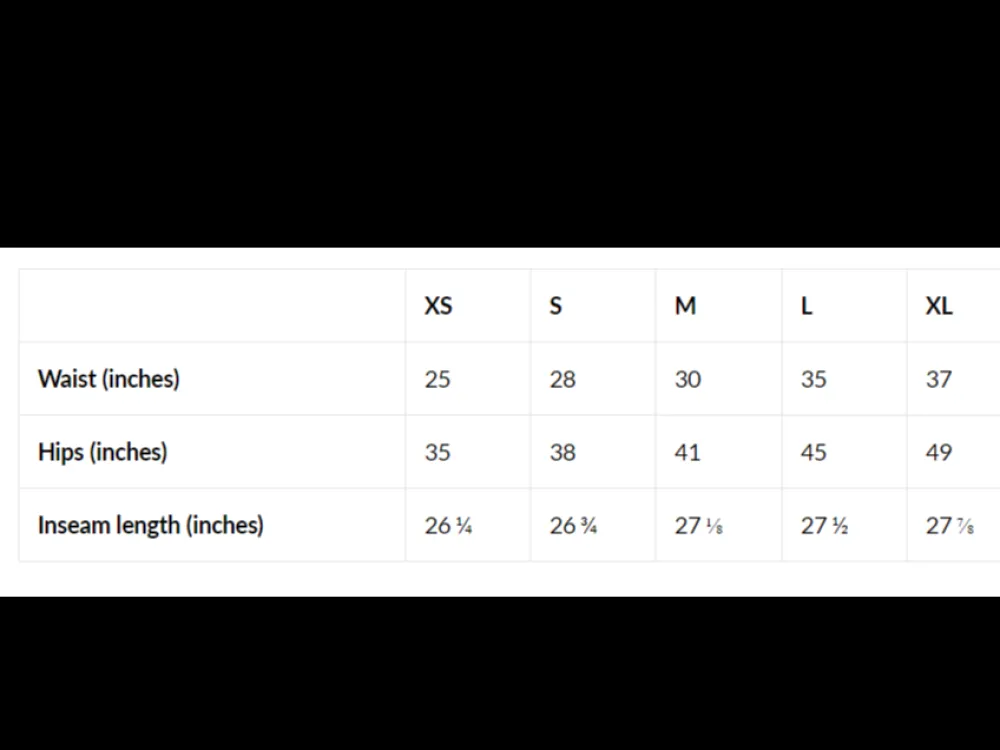1000x750 pixels.
Task: Click the Waist (inches) row label
Action: coord(109,379)
